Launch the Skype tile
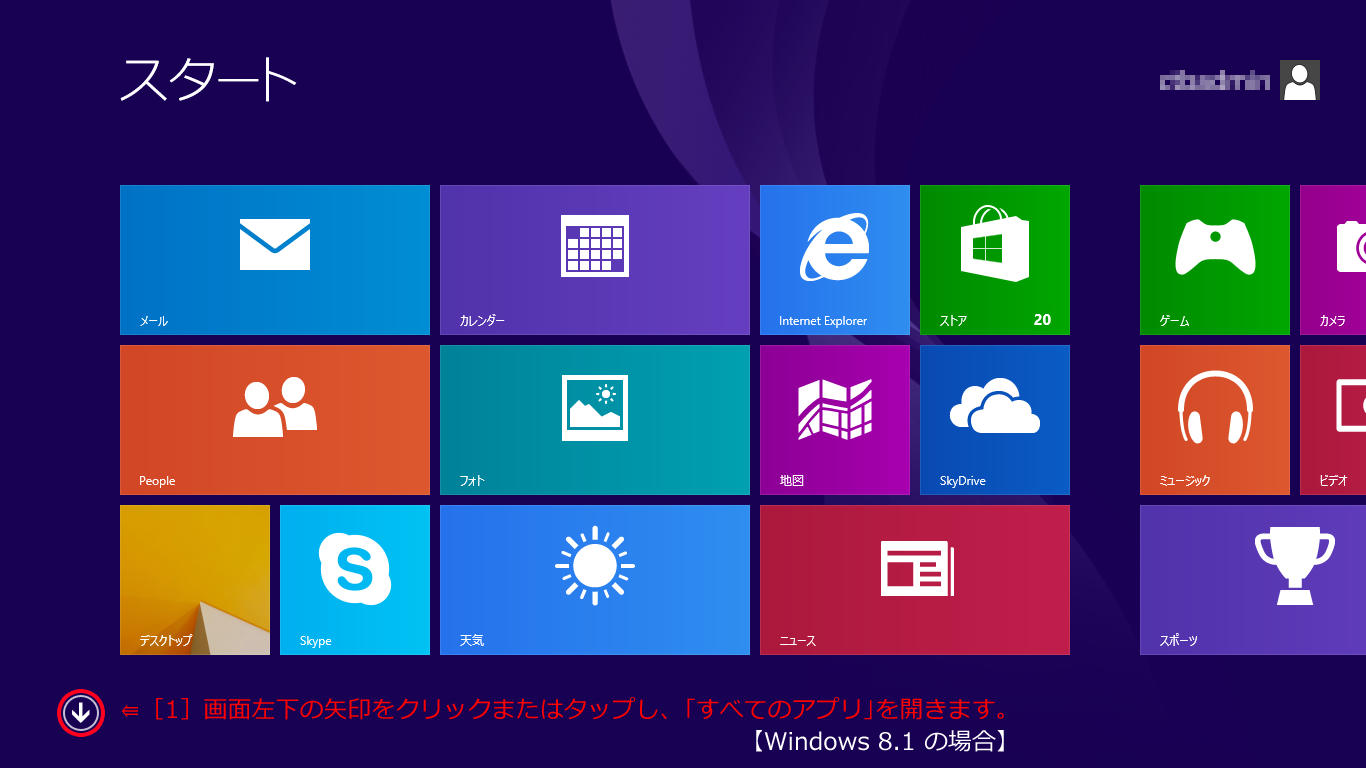 (x=355, y=580)
